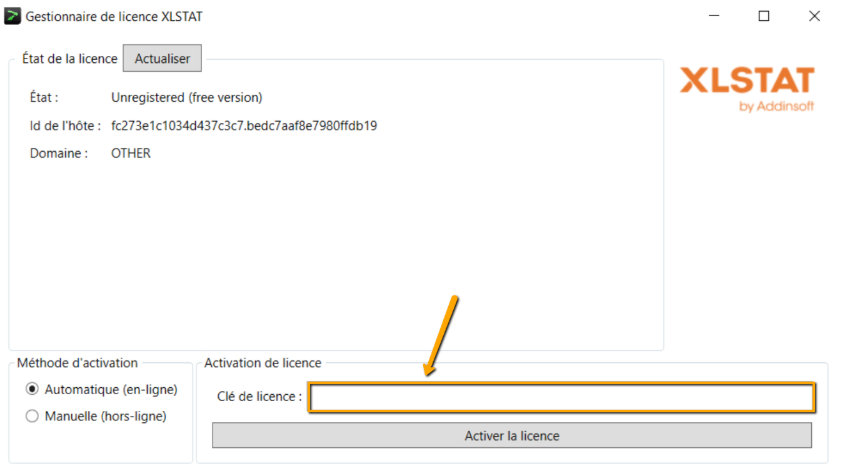Select Automatique (en-ligne) activation method
This screenshot has width=842, height=474.
coord(32,389)
